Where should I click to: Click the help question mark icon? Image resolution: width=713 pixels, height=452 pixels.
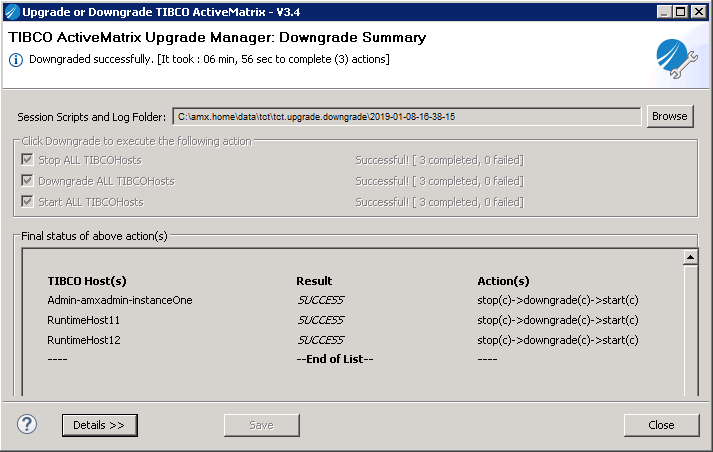pyautogui.click(x=27, y=424)
